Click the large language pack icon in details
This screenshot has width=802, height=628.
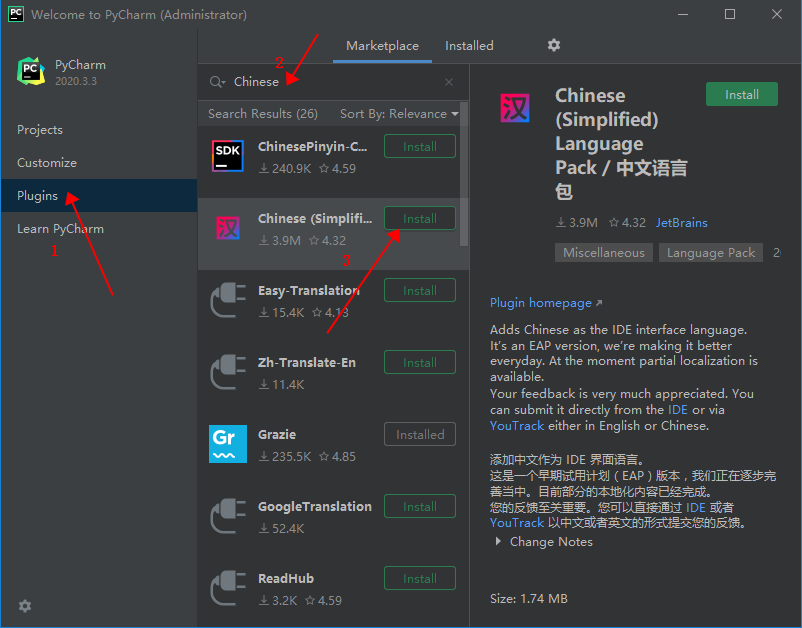pyautogui.click(x=515, y=108)
